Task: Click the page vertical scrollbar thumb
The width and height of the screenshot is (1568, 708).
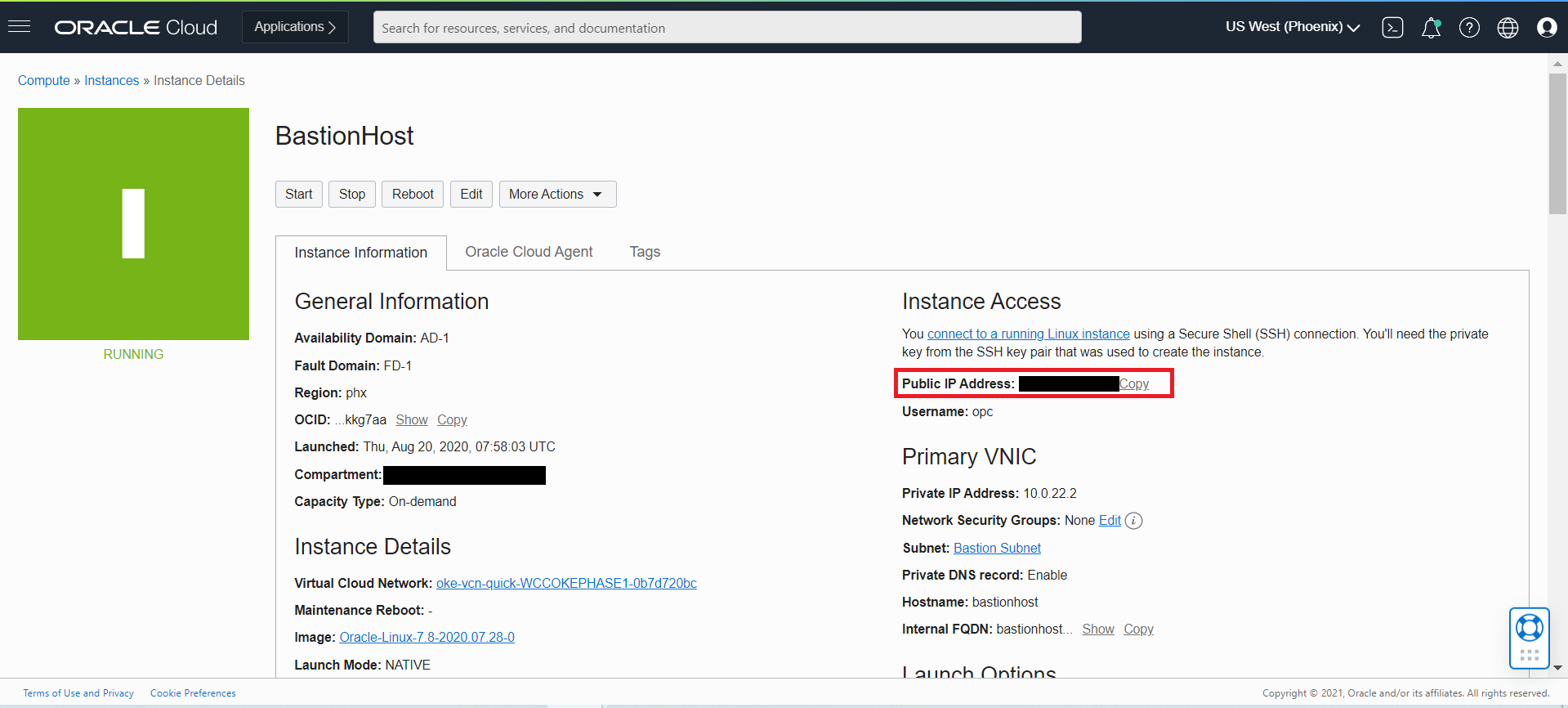Action: [1557, 144]
